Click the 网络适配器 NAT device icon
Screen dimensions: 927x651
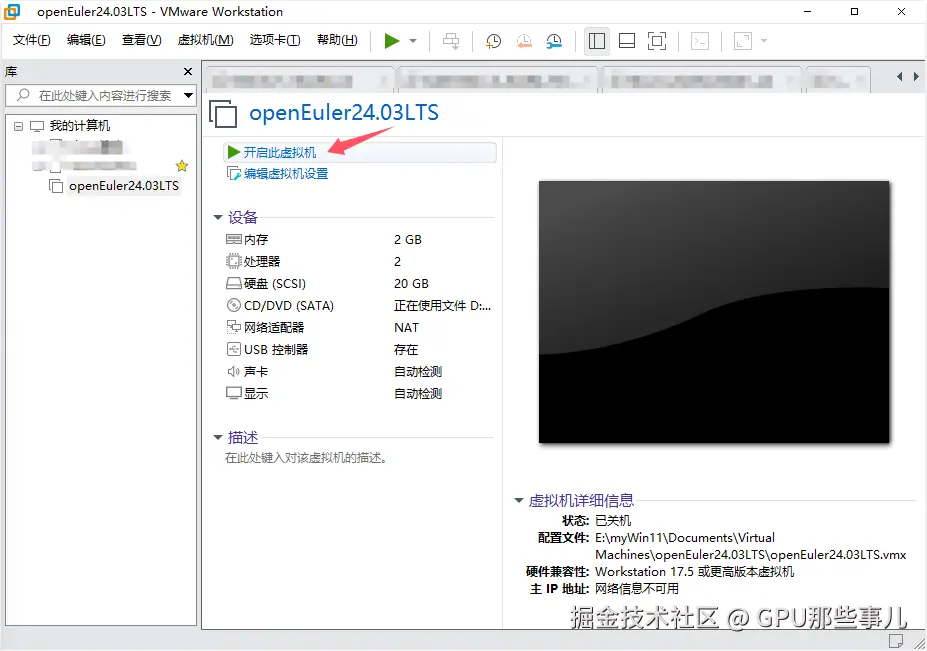pyautogui.click(x=232, y=327)
